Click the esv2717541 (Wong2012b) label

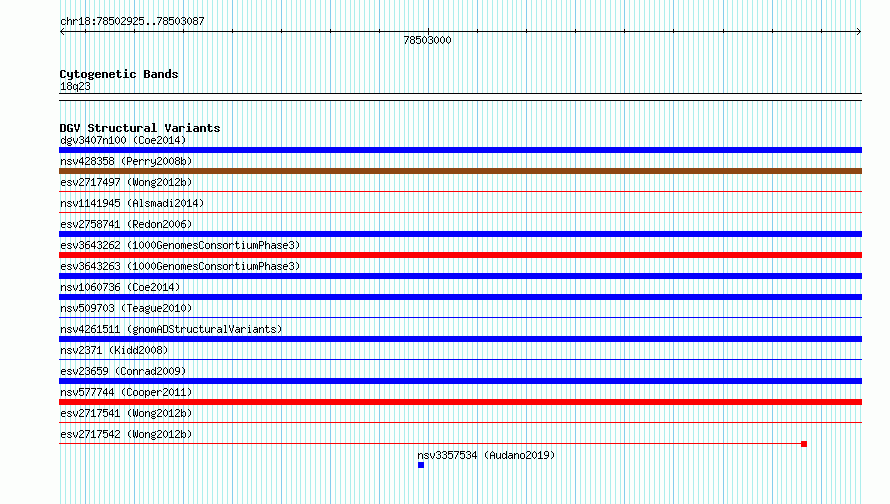[126, 413]
